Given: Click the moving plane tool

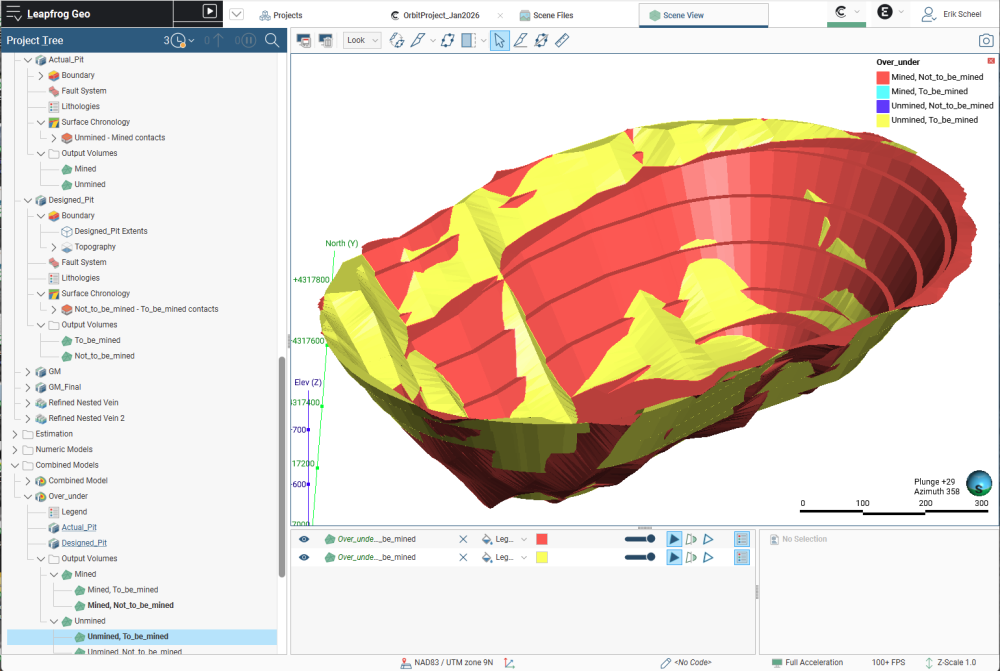Looking at the screenshot, I should (448, 40).
